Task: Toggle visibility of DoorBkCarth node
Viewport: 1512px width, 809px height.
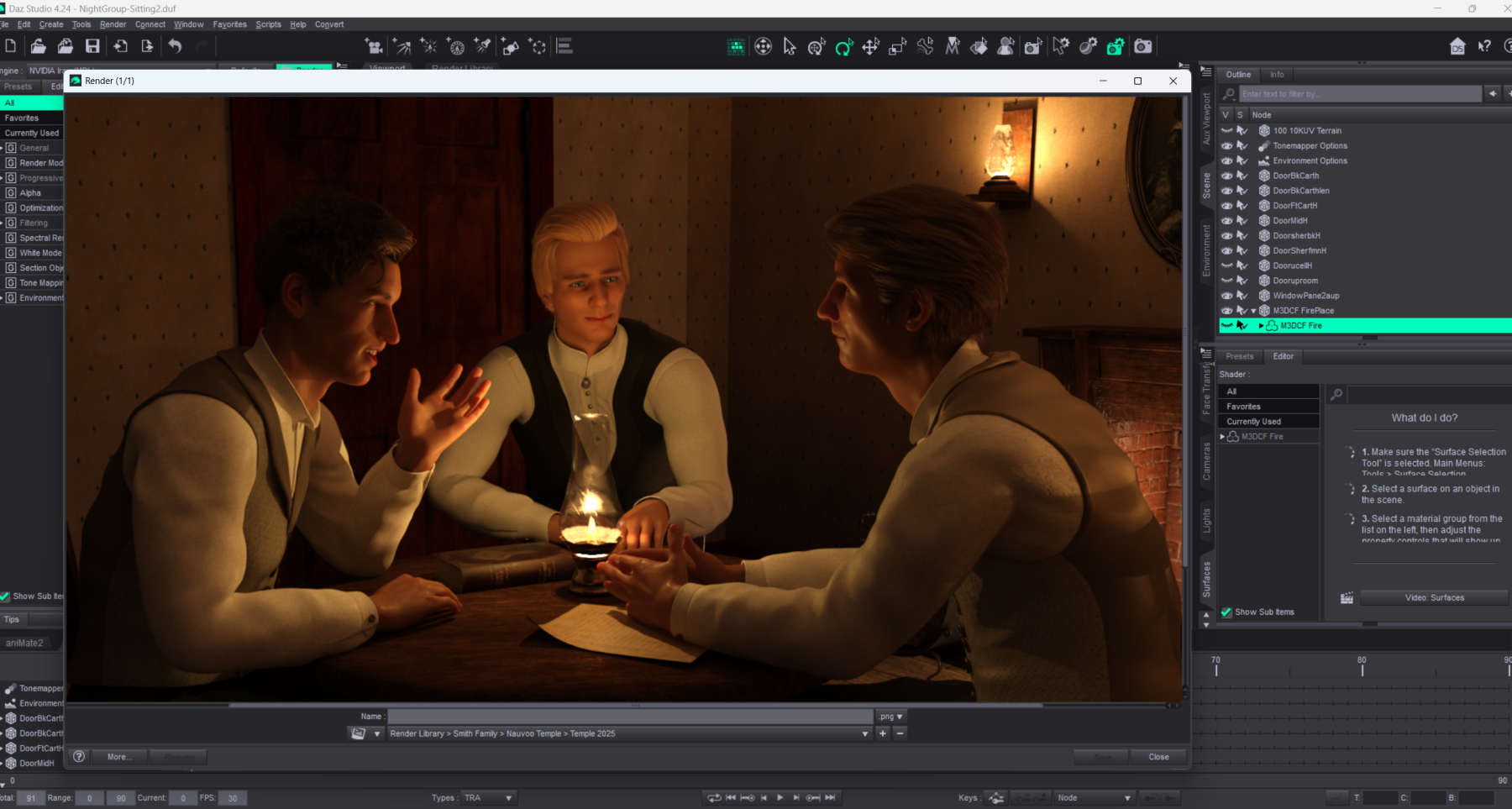Action: [1226, 176]
